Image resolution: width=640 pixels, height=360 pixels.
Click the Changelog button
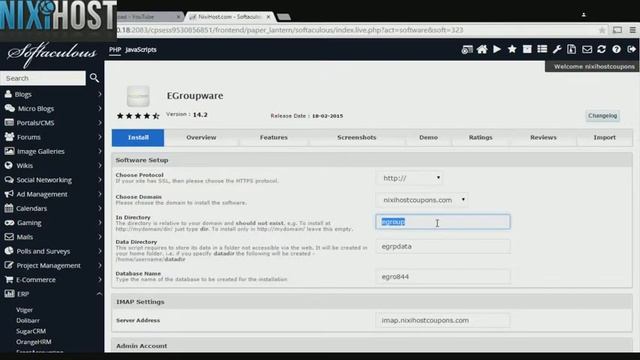click(x=602, y=116)
